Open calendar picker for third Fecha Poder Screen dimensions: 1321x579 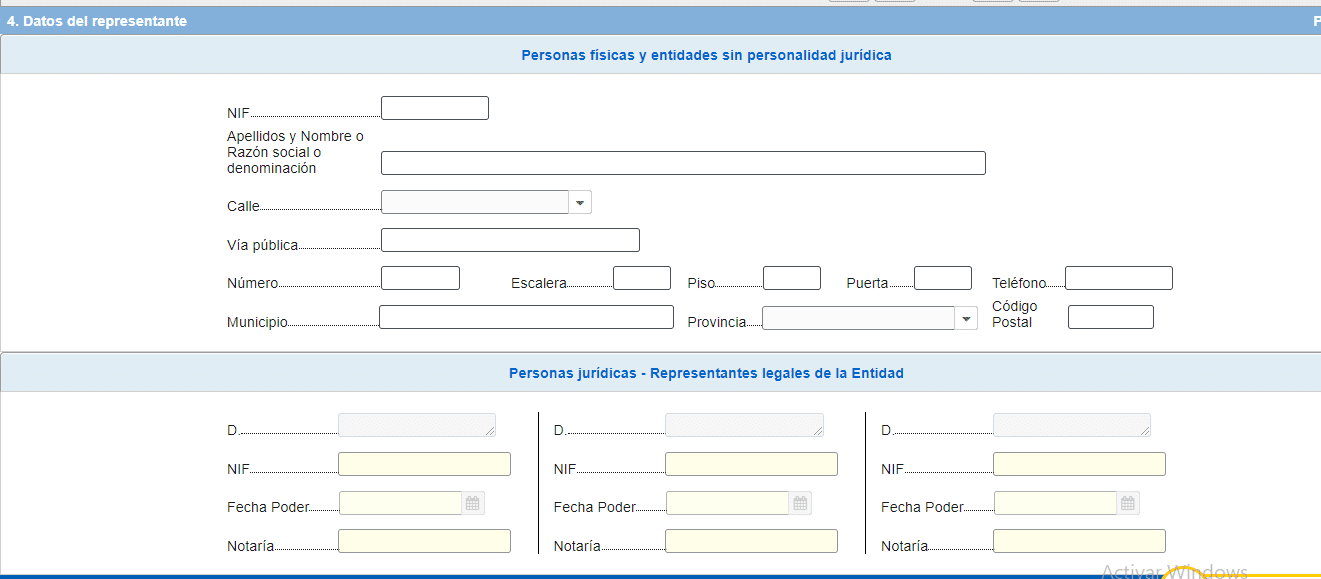pyautogui.click(x=1127, y=503)
